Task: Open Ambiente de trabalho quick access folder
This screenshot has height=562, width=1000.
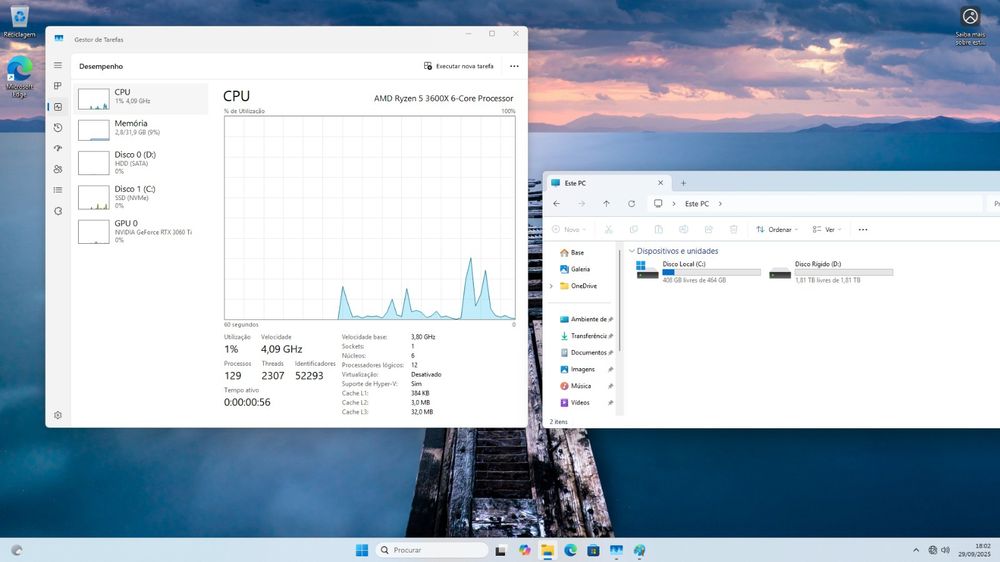Action: coord(585,319)
